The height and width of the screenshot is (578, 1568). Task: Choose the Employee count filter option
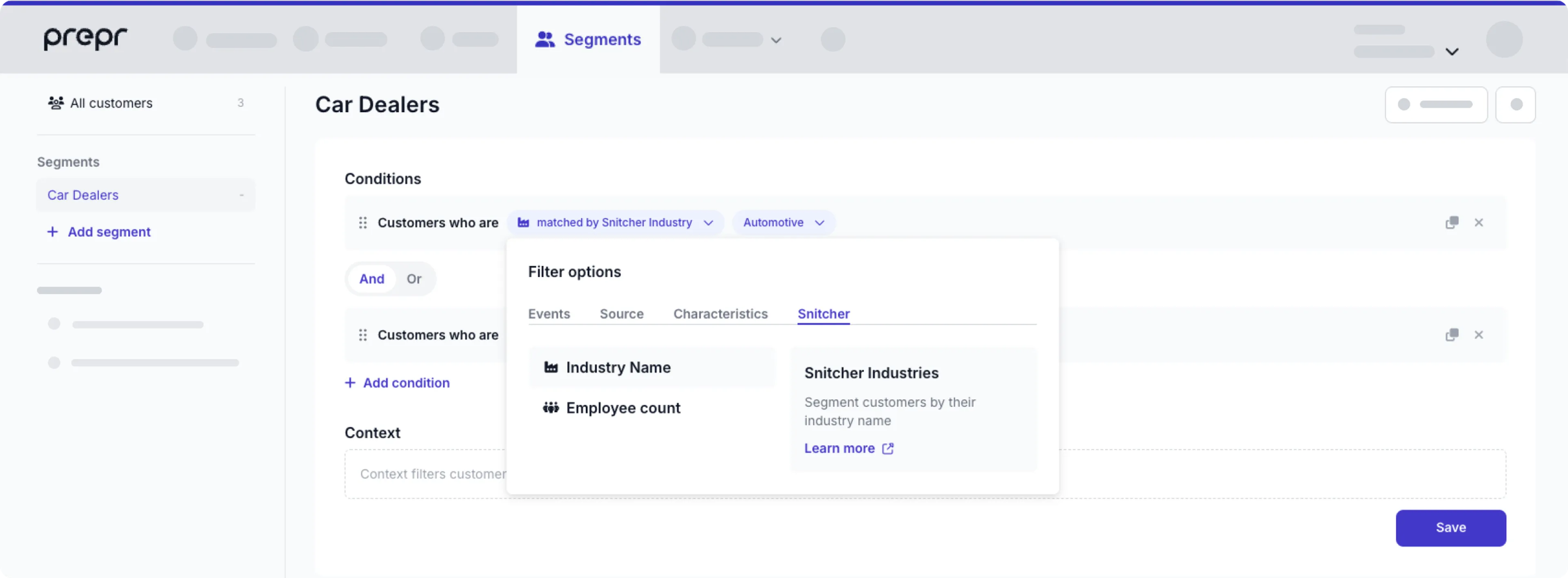[x=652, y=408]
